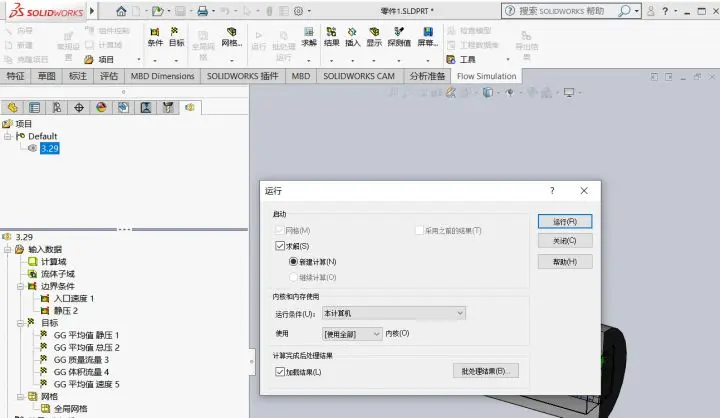Switch to the 评估 tab
Viewport: 720px width, 418px height.
coord(109,76)
